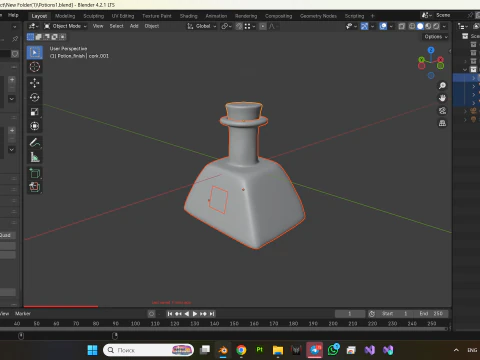Switch to wireframe shading
480x360 pixels.
[x=412, y=26]
